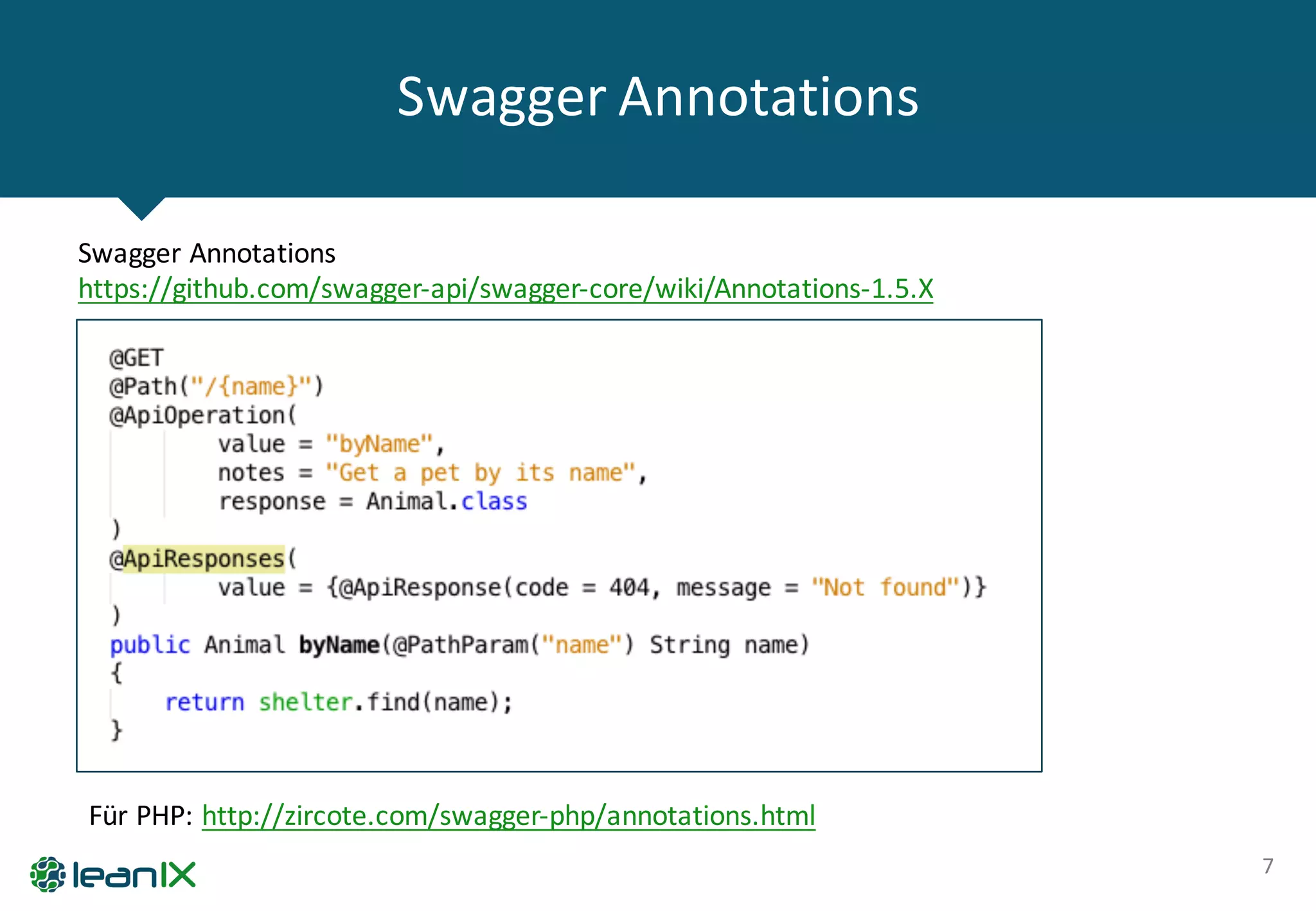Click the '@GET' annotation line

[136, 358]
